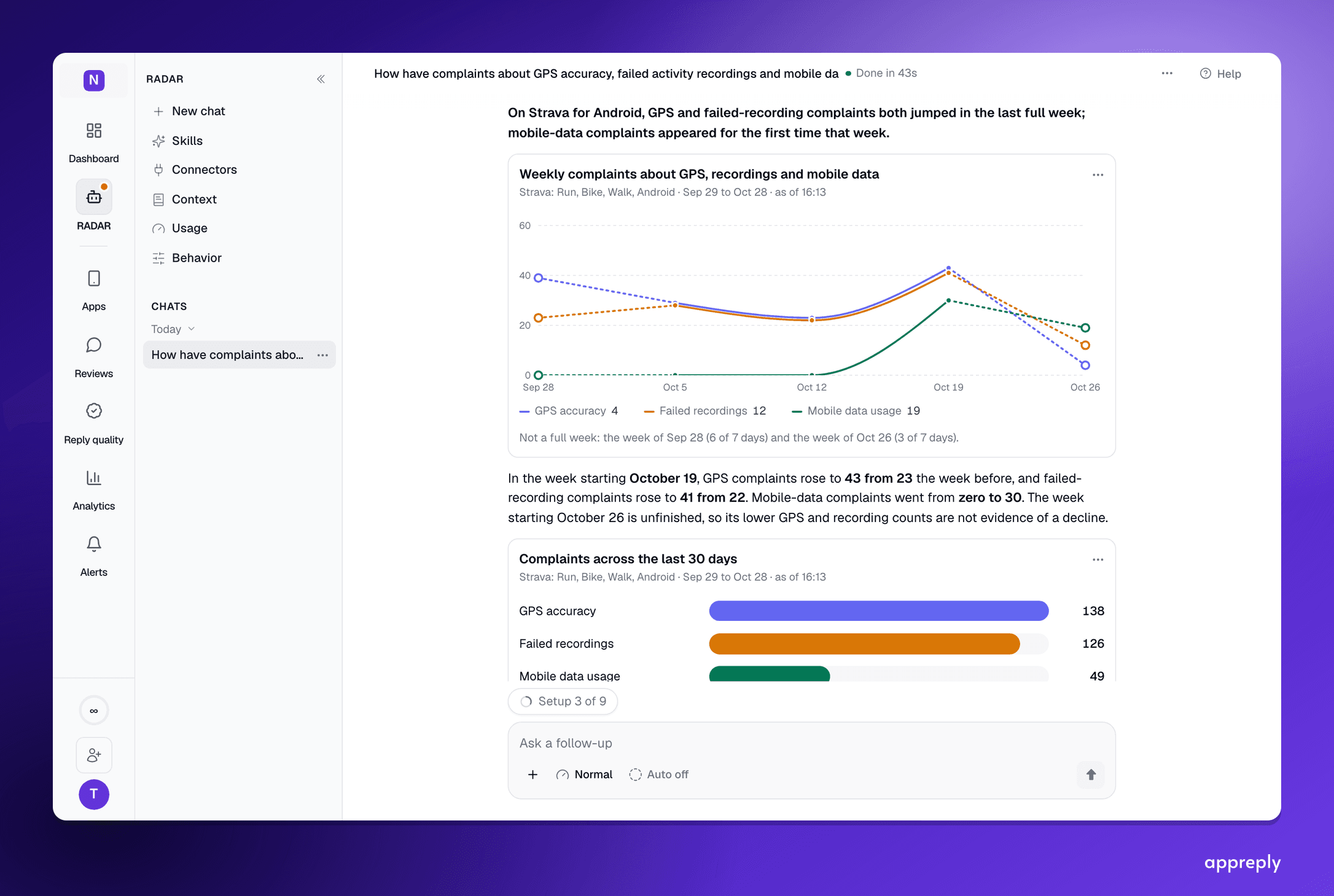The height and width of the screenshot is (896, 1334).
Task: Open chat options menu in header
Action: (x=1167, y=73)
